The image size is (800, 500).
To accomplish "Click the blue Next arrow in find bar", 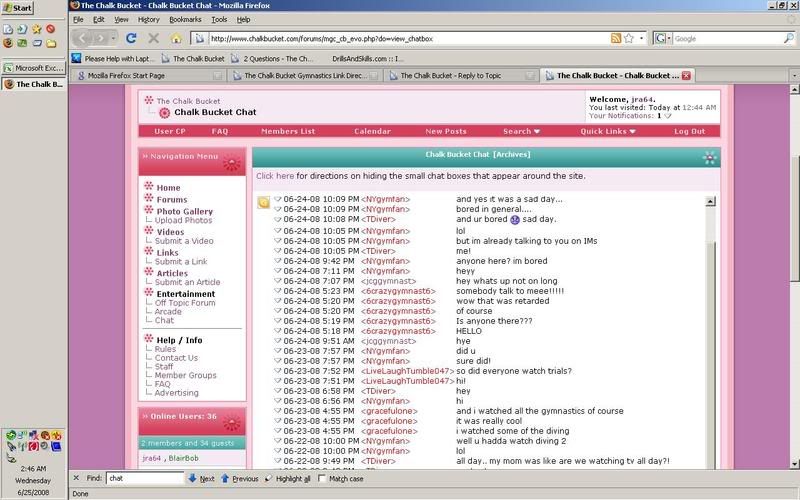I will click(x=192, y=478).
